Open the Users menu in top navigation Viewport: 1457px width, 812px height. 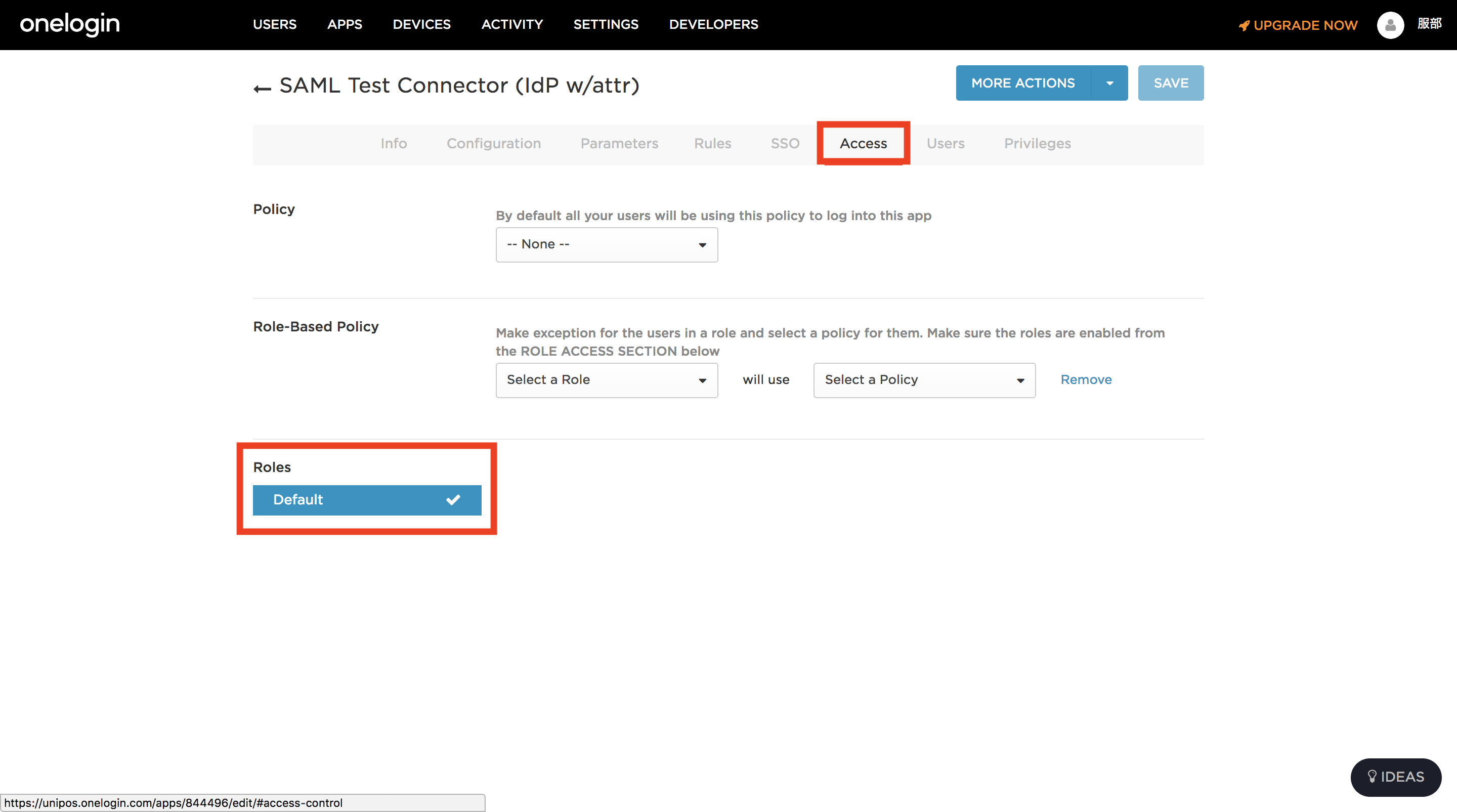[x=274, y=24]
